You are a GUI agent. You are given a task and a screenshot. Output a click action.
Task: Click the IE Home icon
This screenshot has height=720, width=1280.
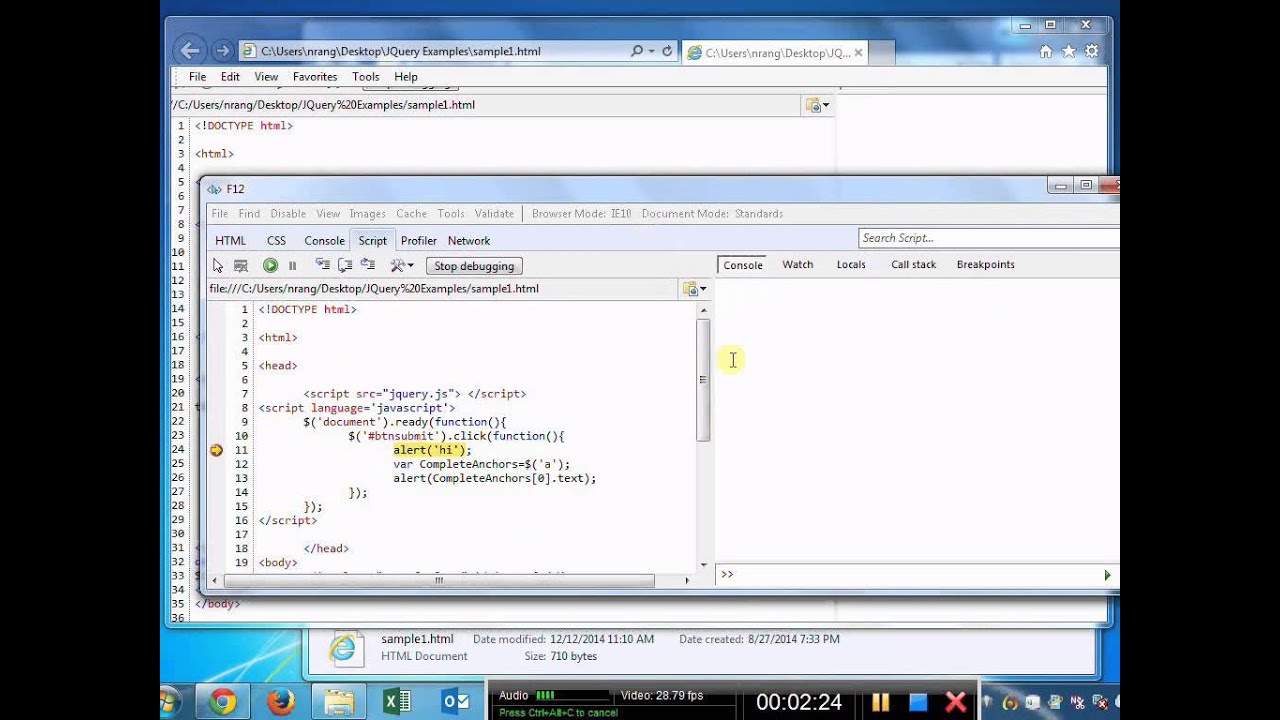[1045, 51]
